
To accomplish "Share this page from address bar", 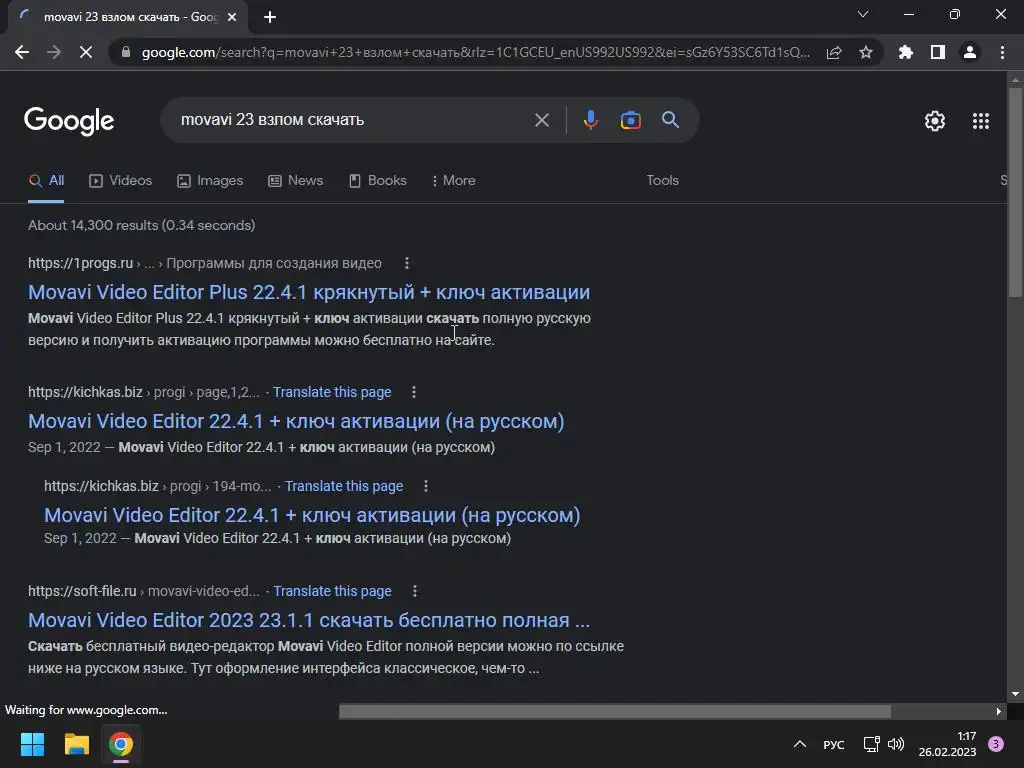I will tap(834, 52).
